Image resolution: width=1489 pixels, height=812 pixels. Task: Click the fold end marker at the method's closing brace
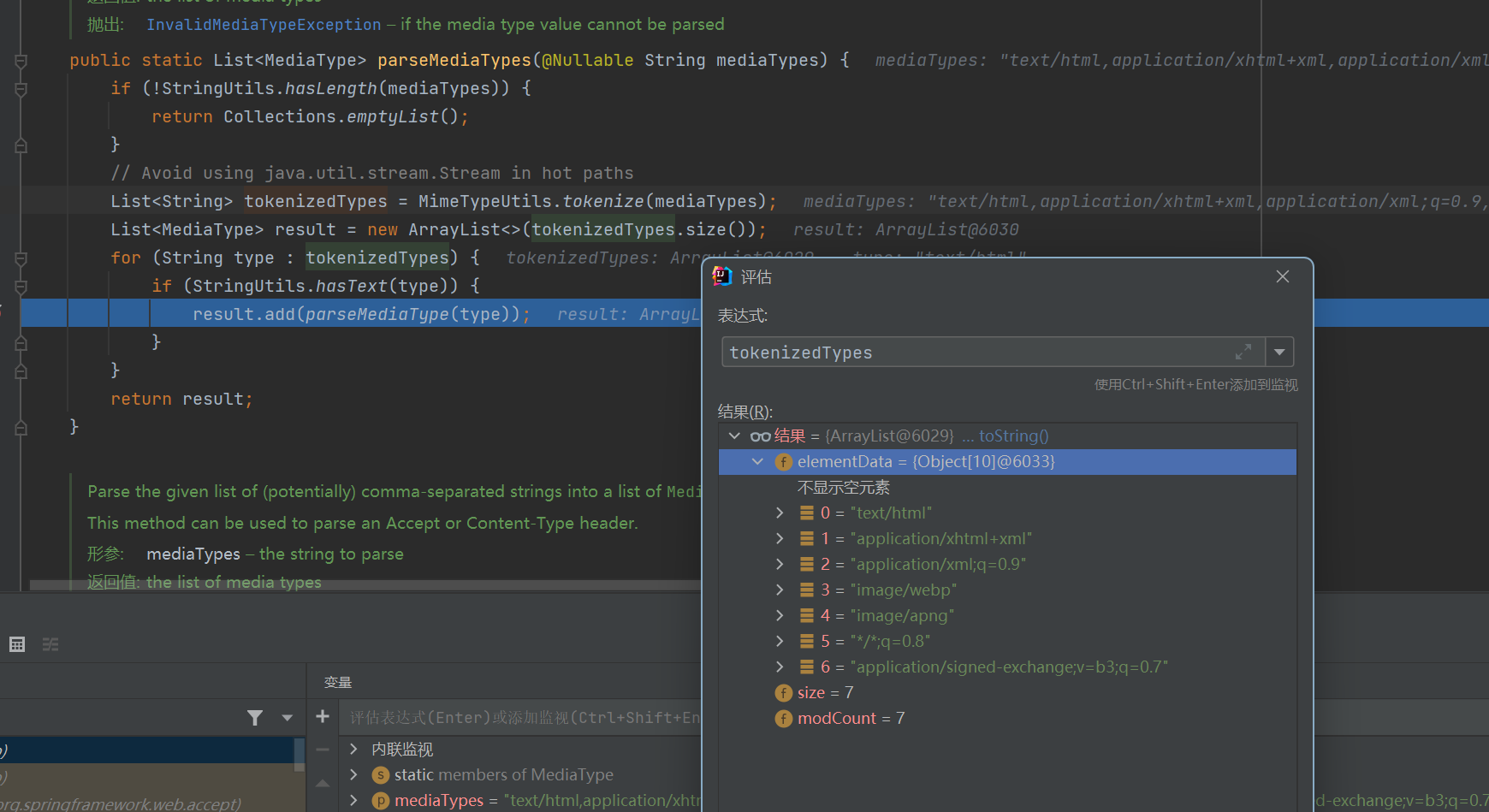coord(21,428)
